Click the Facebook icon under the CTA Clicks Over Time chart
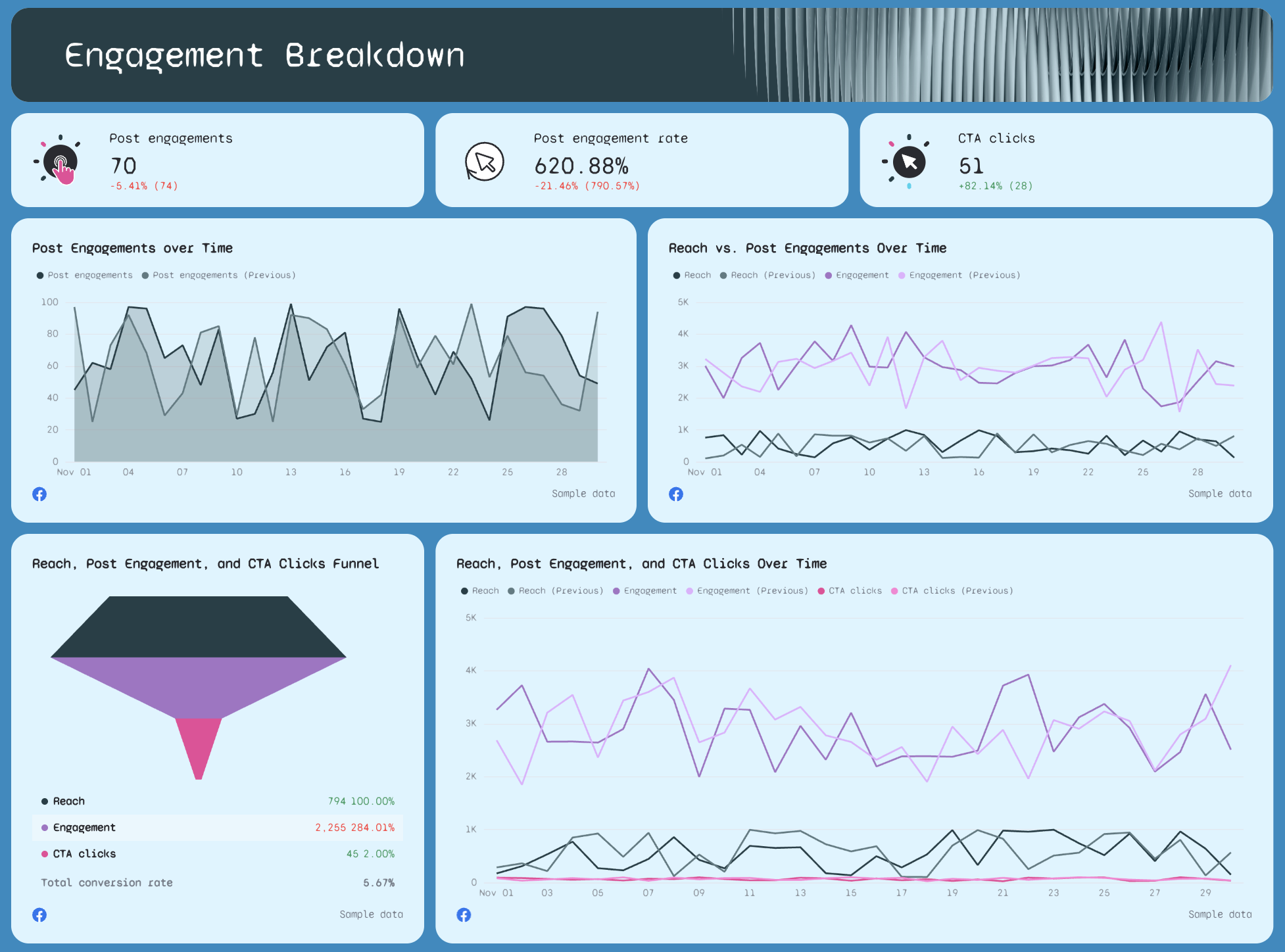 (464, 915)
